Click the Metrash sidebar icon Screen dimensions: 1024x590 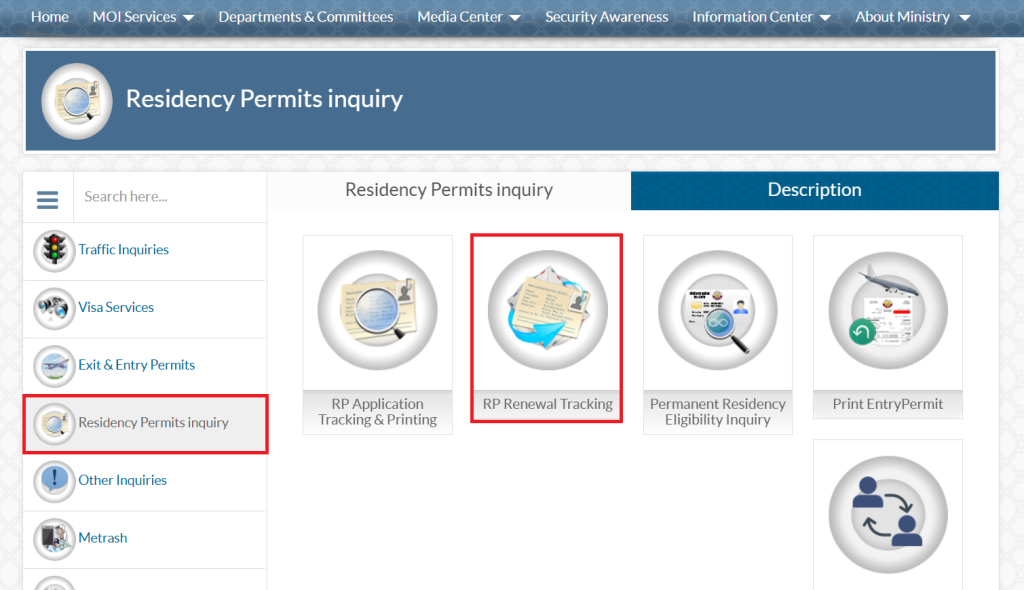(x=54, y=539)
